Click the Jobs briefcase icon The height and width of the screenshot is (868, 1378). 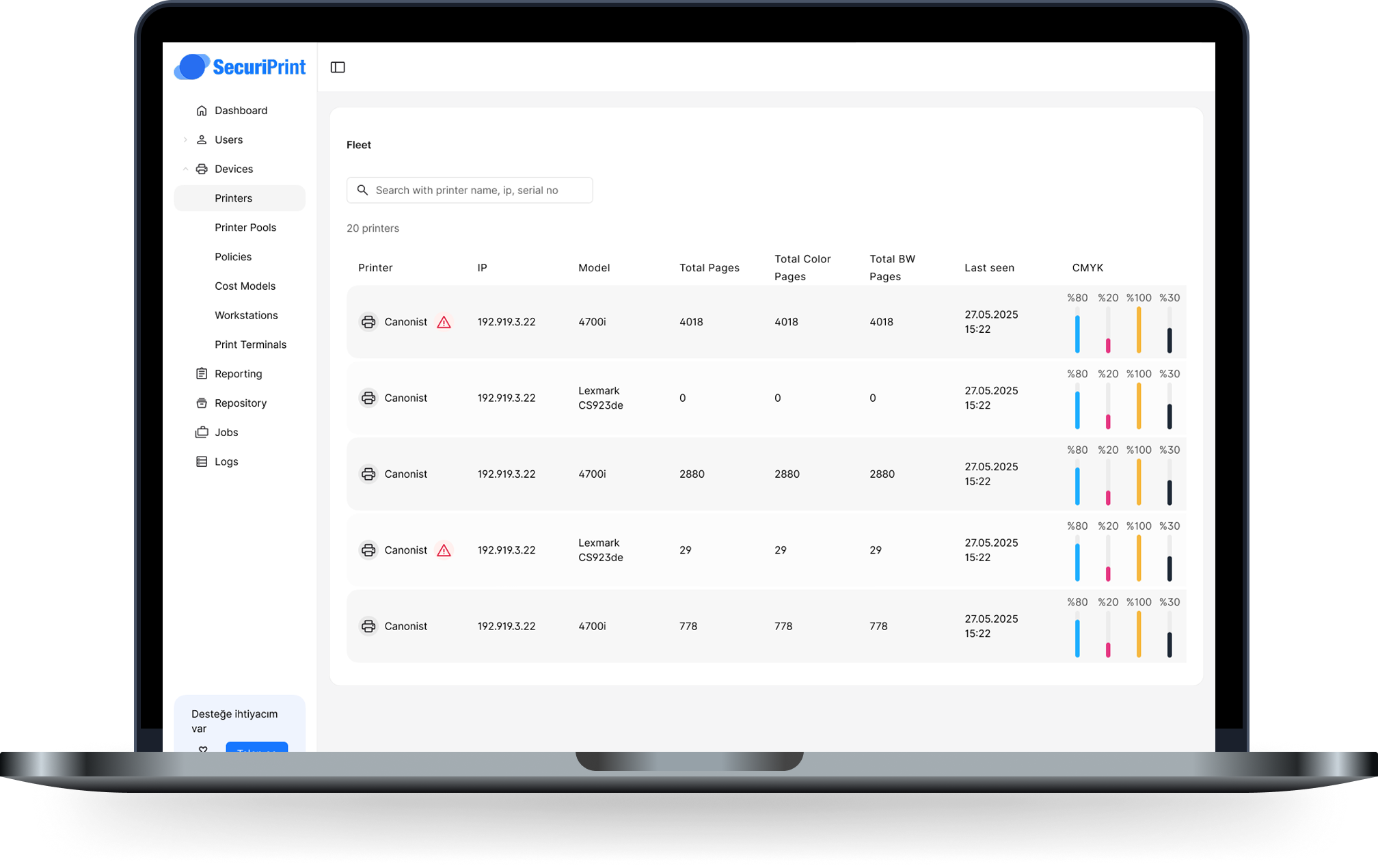pyautogui.click(x=202, y=433)
